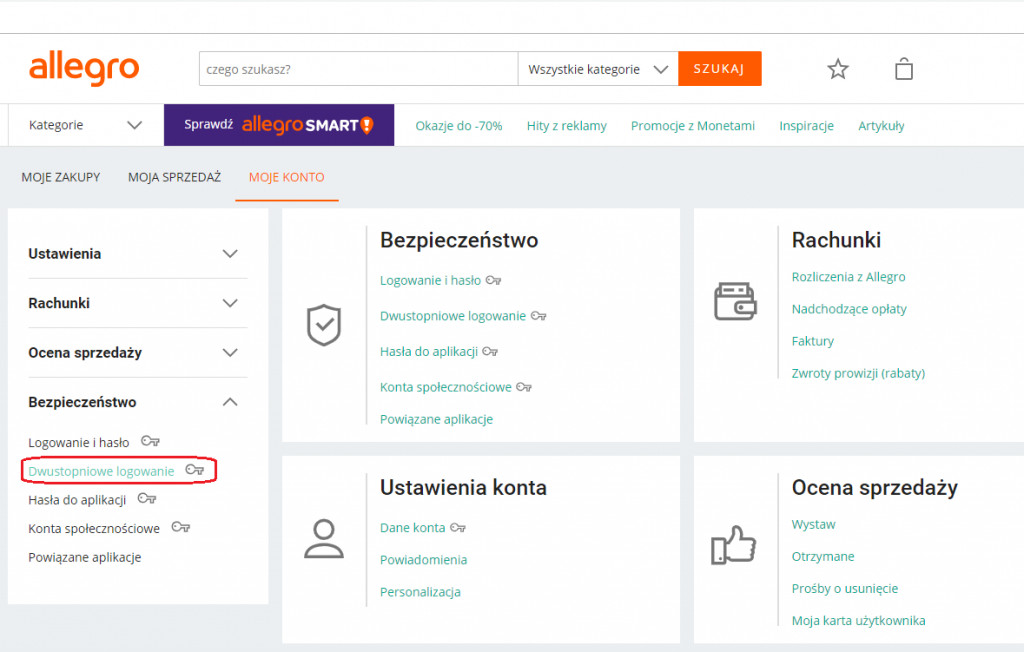Open the Kategorie dropdown
This screenshot has height=652, width=1024.
tap(86, 125)
